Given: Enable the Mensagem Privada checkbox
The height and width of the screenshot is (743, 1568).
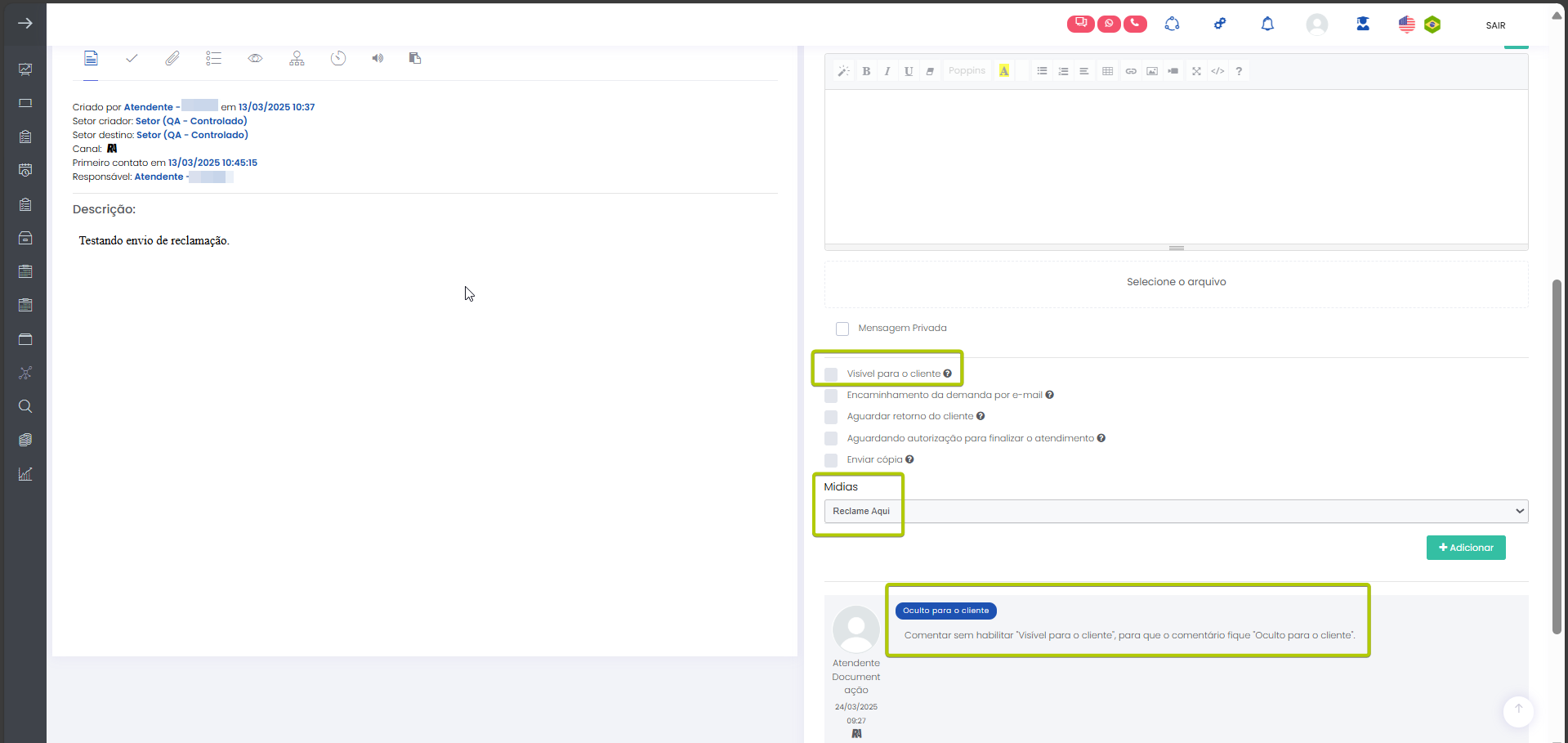Looking at the screenshot, I should [x=842, y=329].
